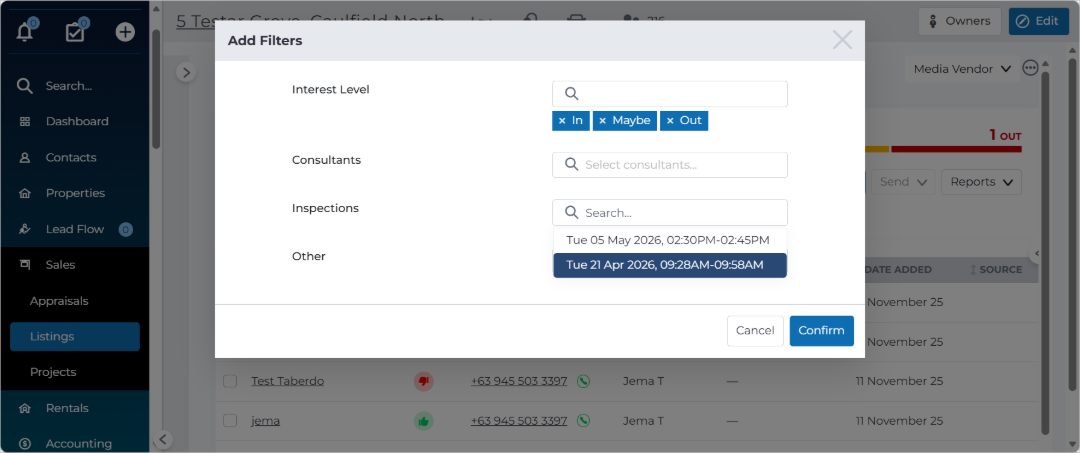Image resolution: width=1080 pixels, height=453 pixels.
Task: Choose inspection Tue 05 May 2026, 02:30PM-02:45PM
Action: (669, 240)
